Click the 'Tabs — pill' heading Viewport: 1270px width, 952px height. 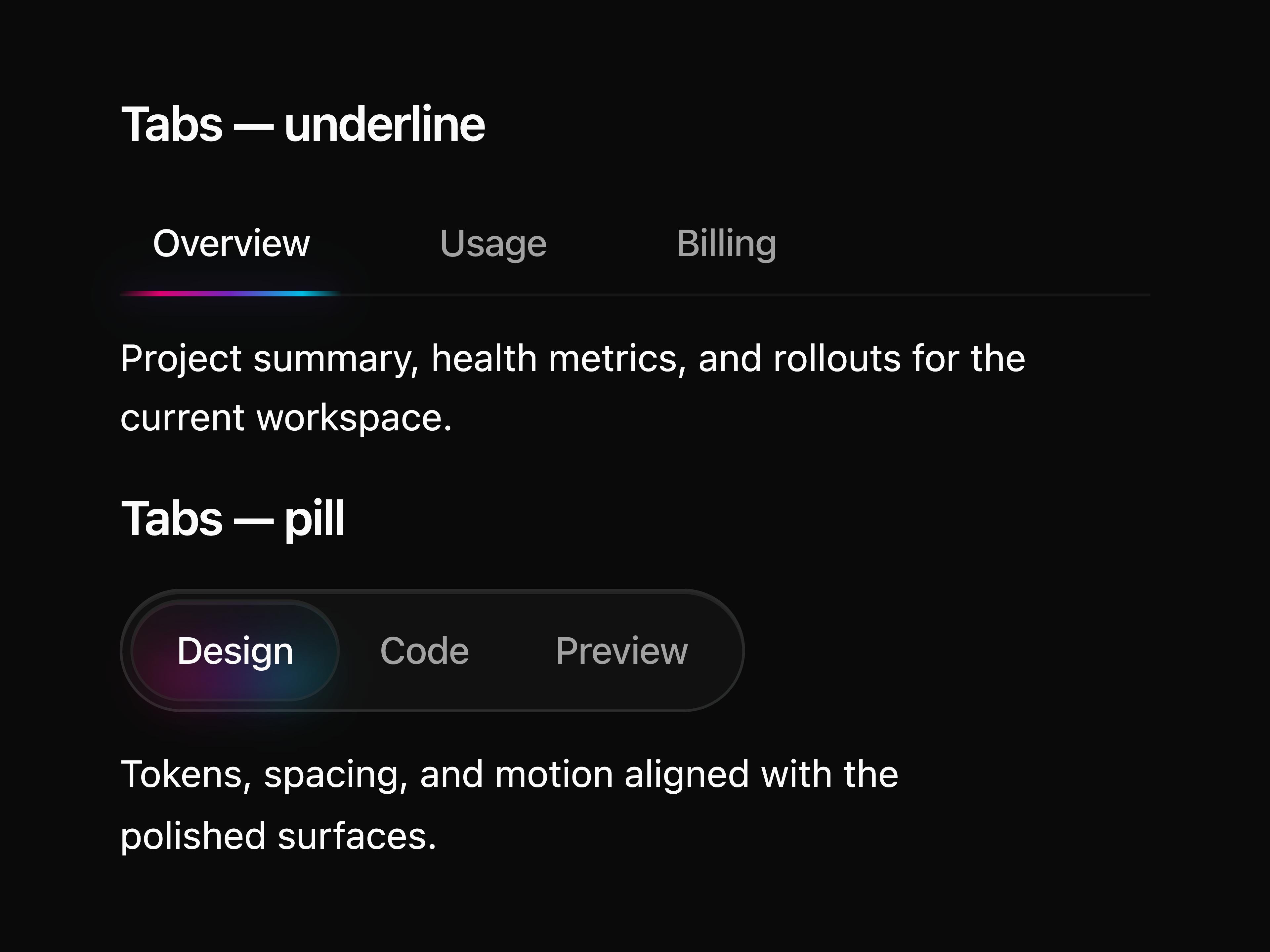click(x=233, y=519)
